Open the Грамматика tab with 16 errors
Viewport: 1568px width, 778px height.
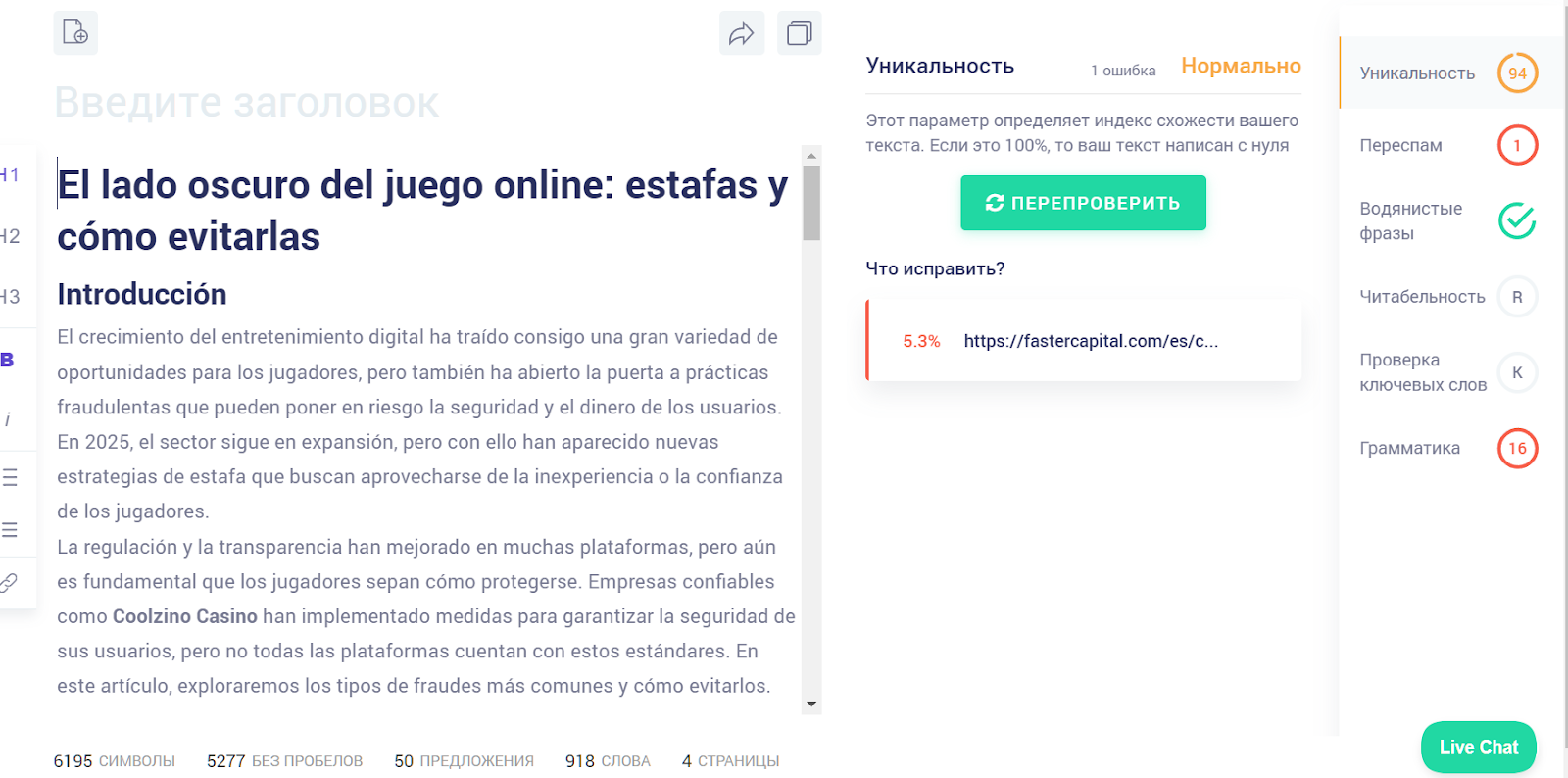click(x=1409, y=448)
